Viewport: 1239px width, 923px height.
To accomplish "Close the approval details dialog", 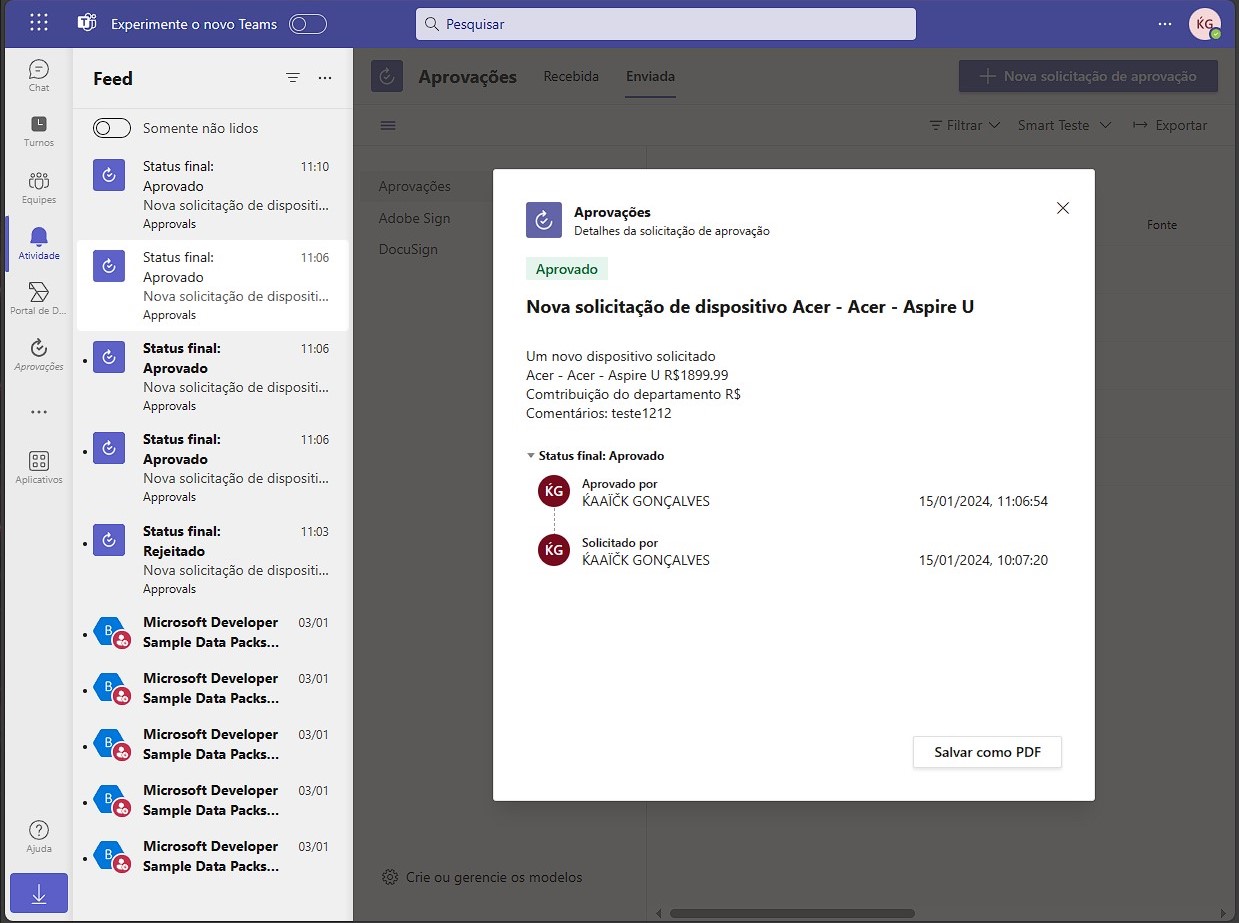I will pos(1063,208).
